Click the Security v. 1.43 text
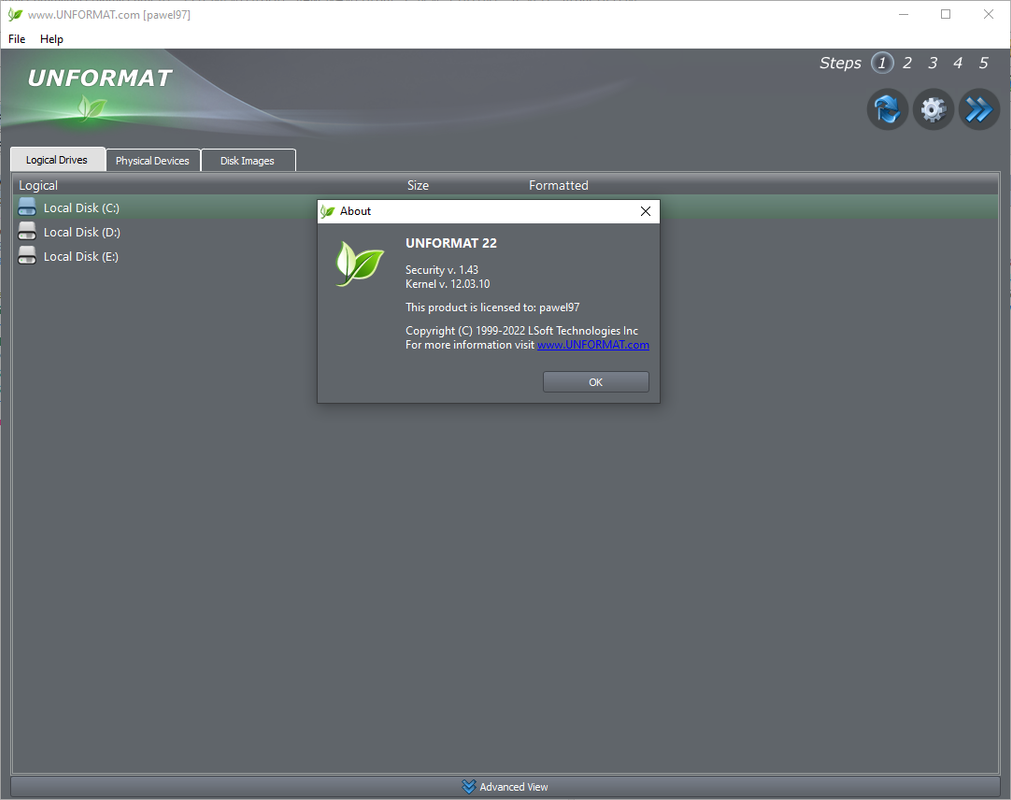 pyautogui.click(x=442, y=269)
